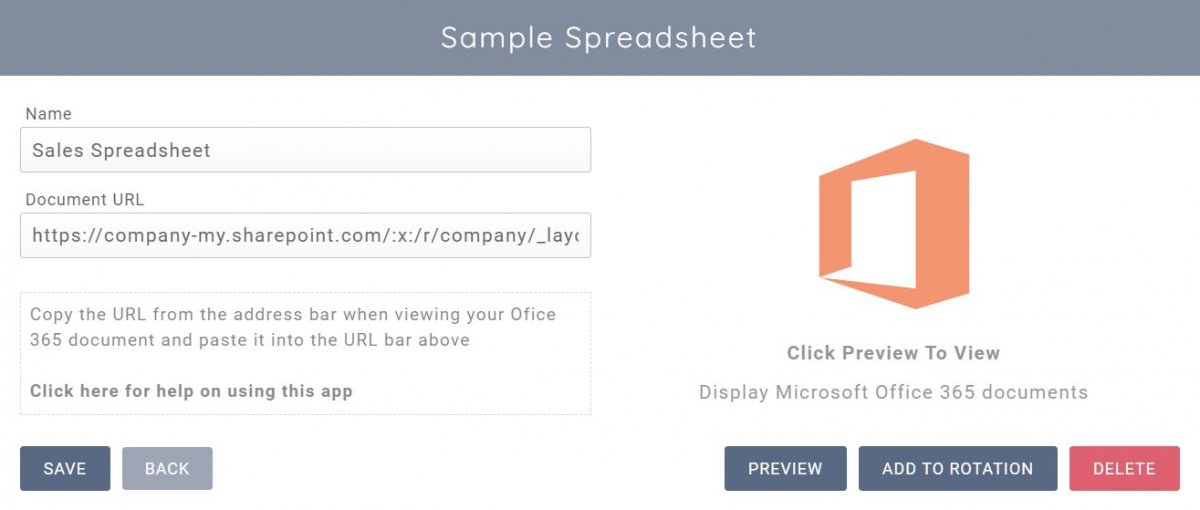Viewport: 1200px width, 510px height.
Task: Open the 'Click here for help' link
Action: [x=191, y=391]
